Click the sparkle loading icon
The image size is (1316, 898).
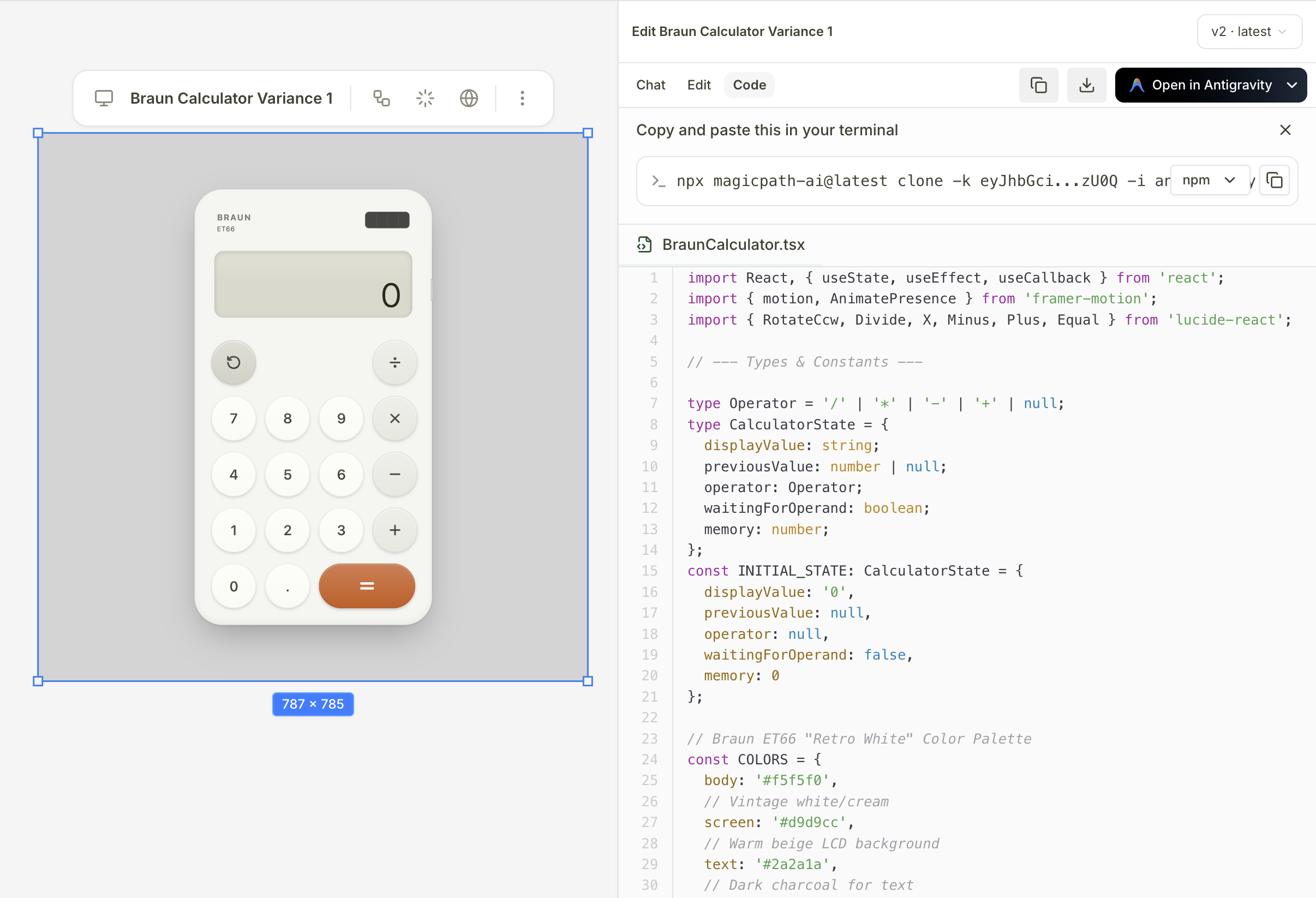pos(424,99)
